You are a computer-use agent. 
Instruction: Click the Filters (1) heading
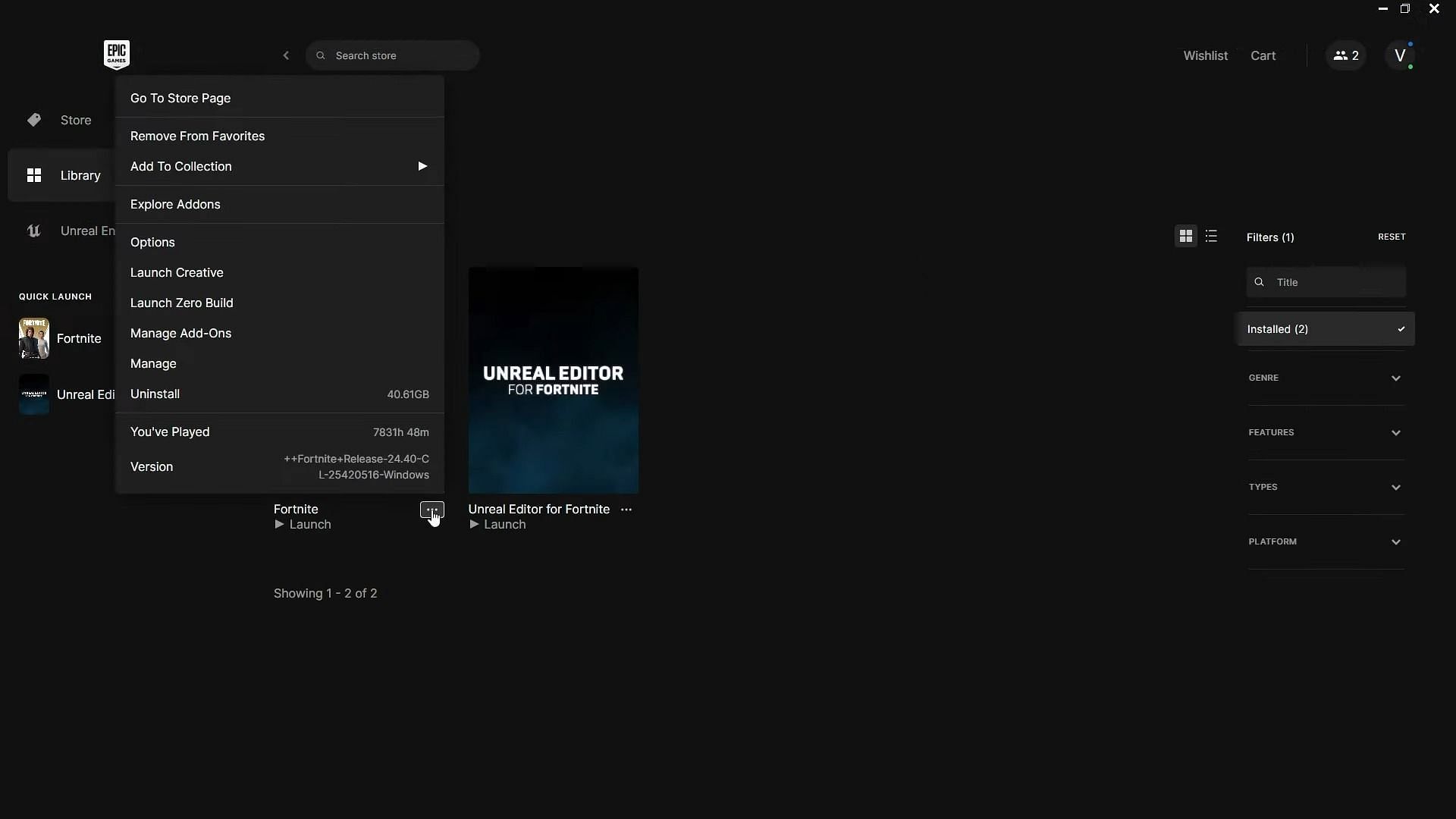tap(1270, 237)
